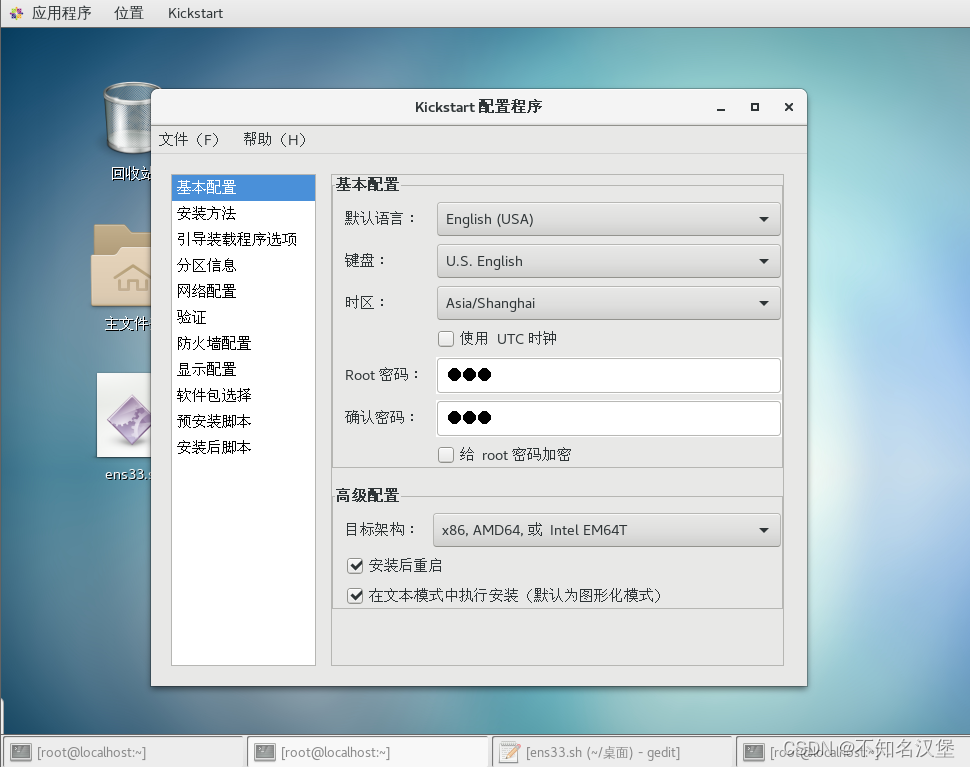Switch to ens33.sh gedit window in taskbar
Viewport: 970px width, 767px height.
point(612,752)
